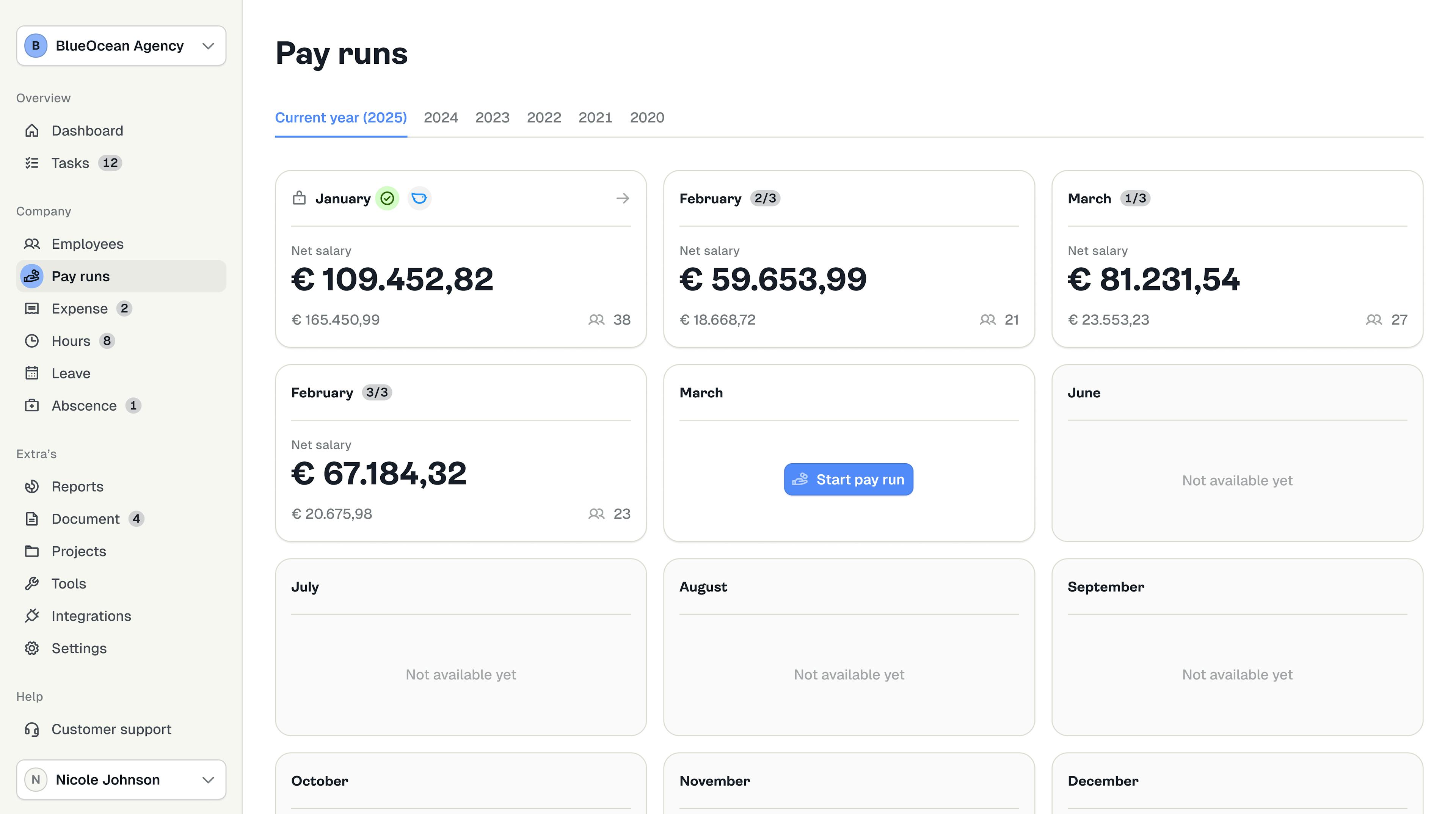Select the Current year (2025) tab
The height and width of the screenshot is (814, 1456).
(x=341, y=118)
